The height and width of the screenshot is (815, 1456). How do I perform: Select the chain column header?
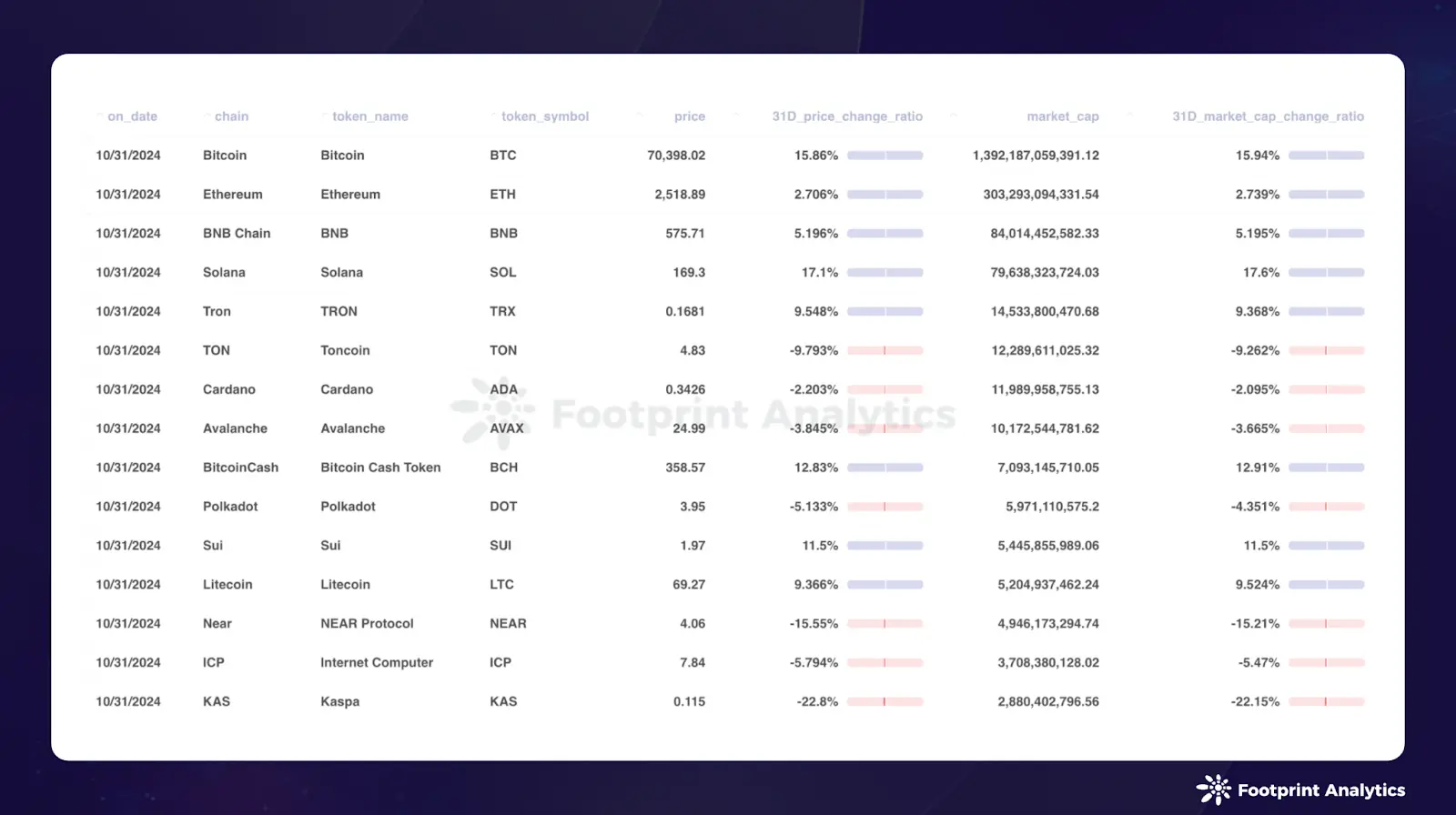pyautogui.click(x=231, y=116)
